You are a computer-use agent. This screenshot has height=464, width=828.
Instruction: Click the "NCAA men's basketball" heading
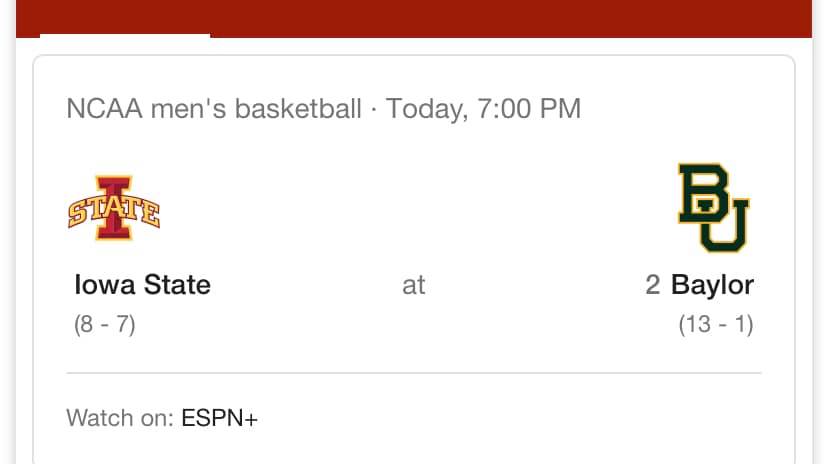click(213, 108)
